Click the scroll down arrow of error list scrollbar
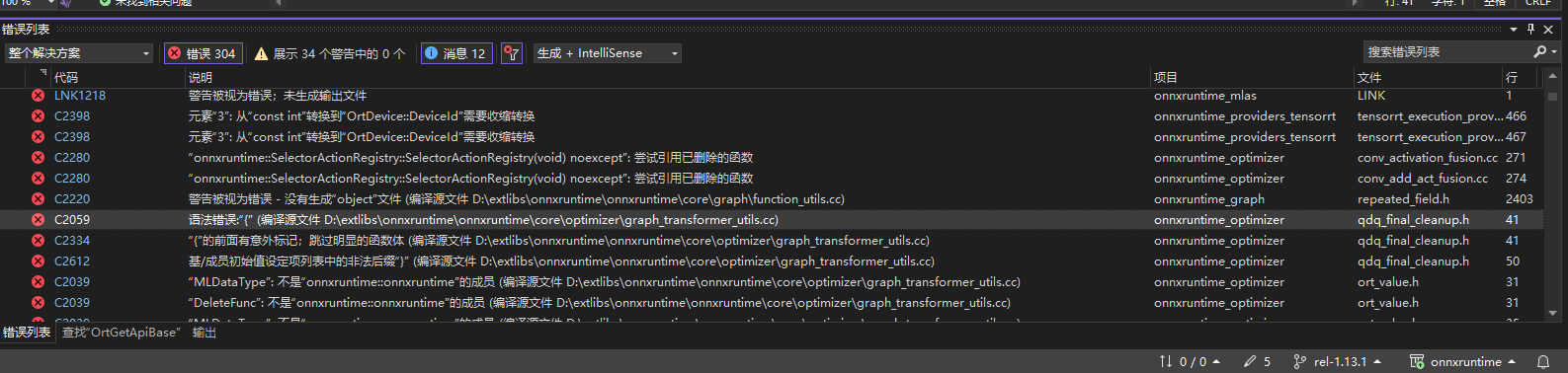The image size is (1568, 373). click(x=1553, y=313)
